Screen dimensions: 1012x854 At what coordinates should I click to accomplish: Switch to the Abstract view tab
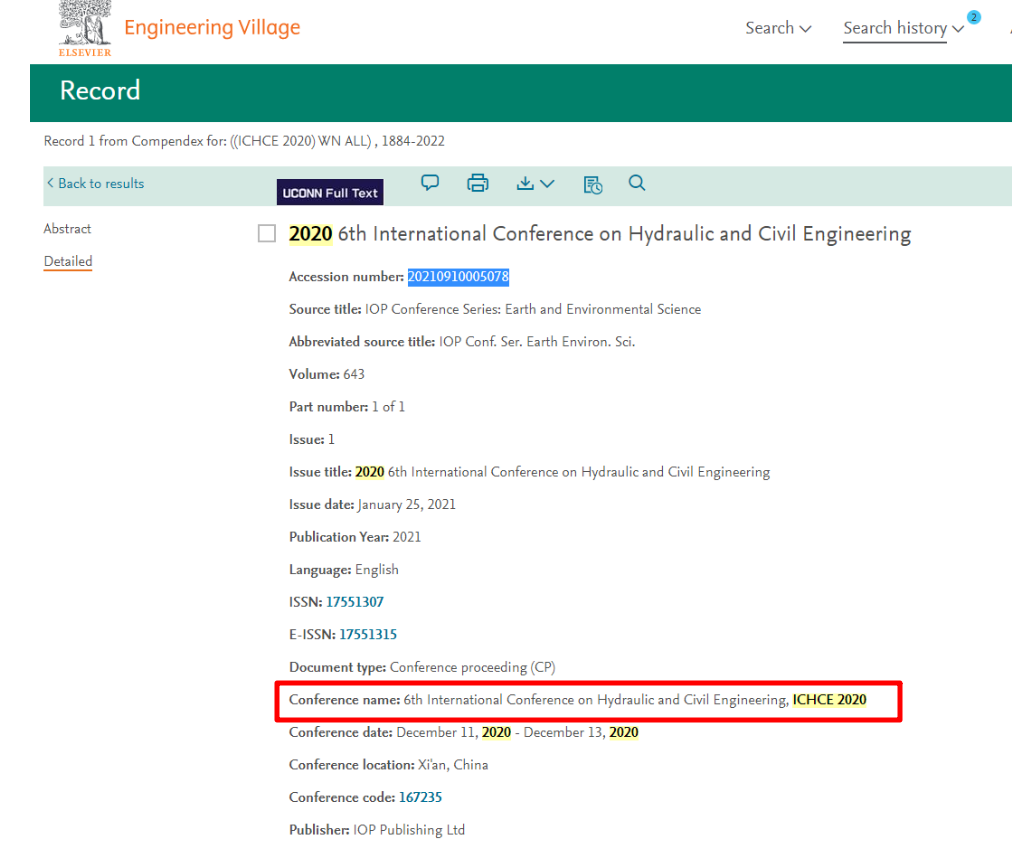(67, 229)
